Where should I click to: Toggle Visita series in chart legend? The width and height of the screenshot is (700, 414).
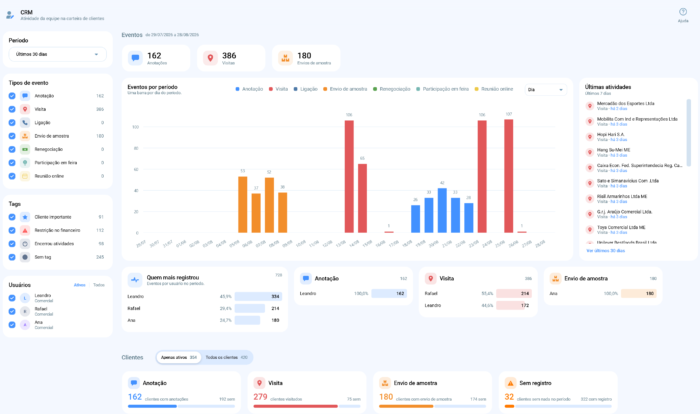[278, 89]
